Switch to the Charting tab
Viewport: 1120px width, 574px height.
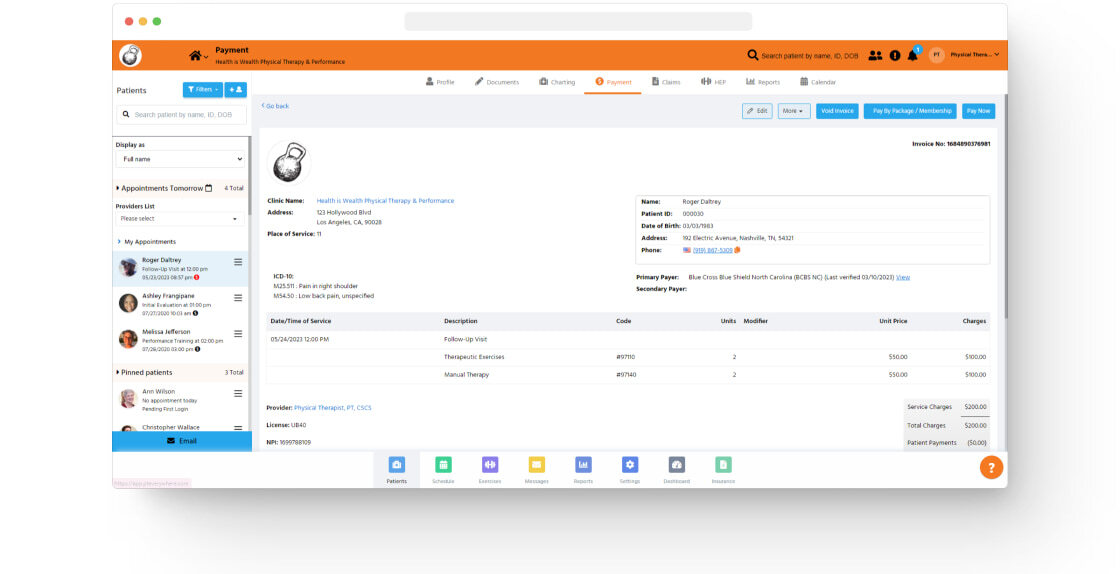557,82
